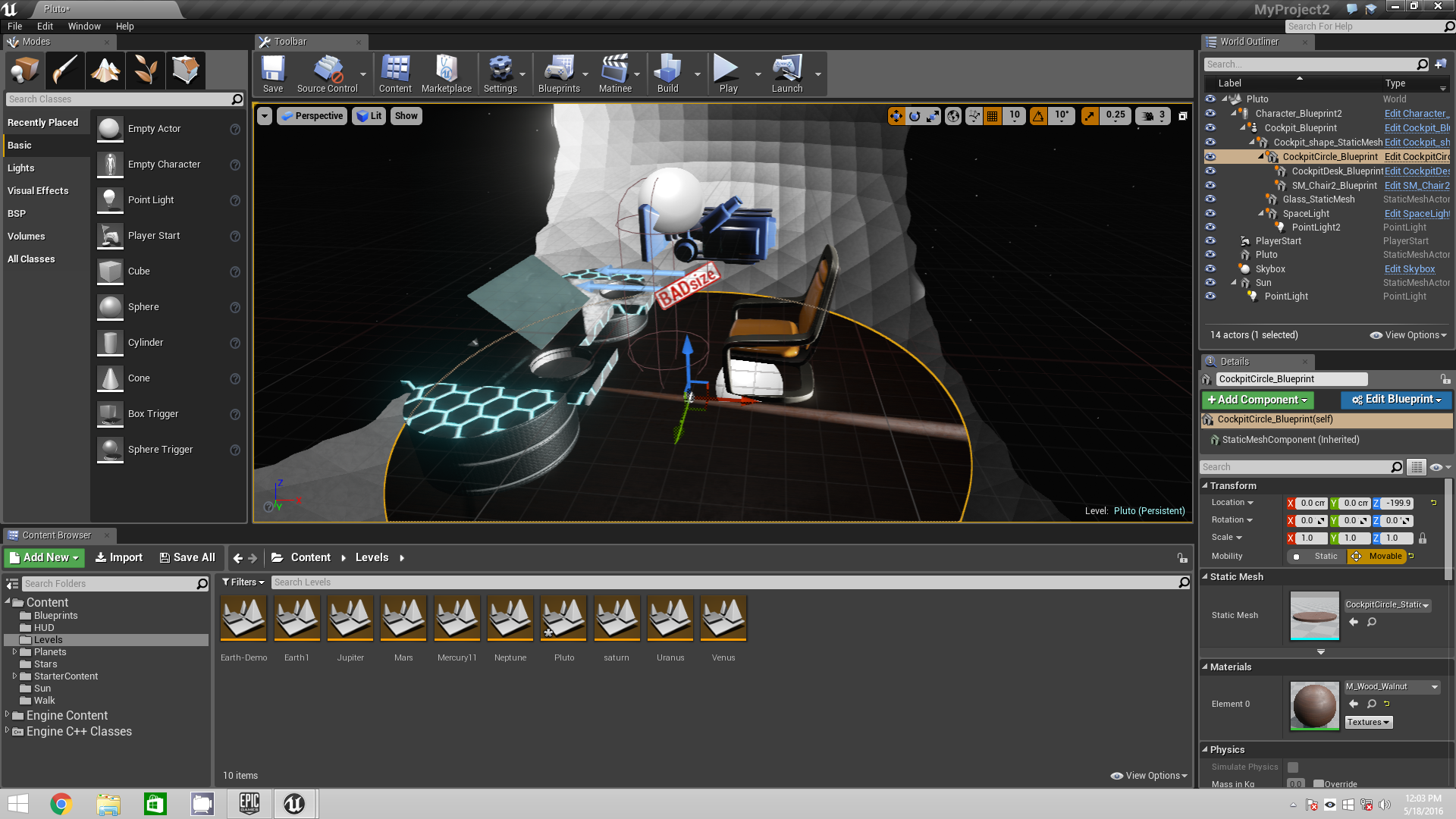Open the M_Wood_Walnut material dropdown

coord(1392,687)
